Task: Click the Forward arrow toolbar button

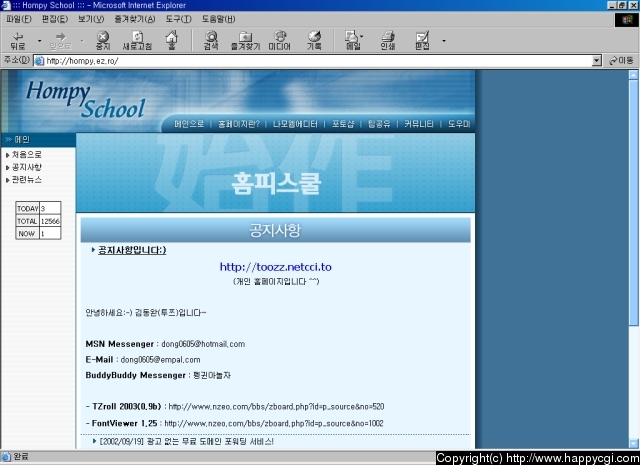Action: (60, 40)
